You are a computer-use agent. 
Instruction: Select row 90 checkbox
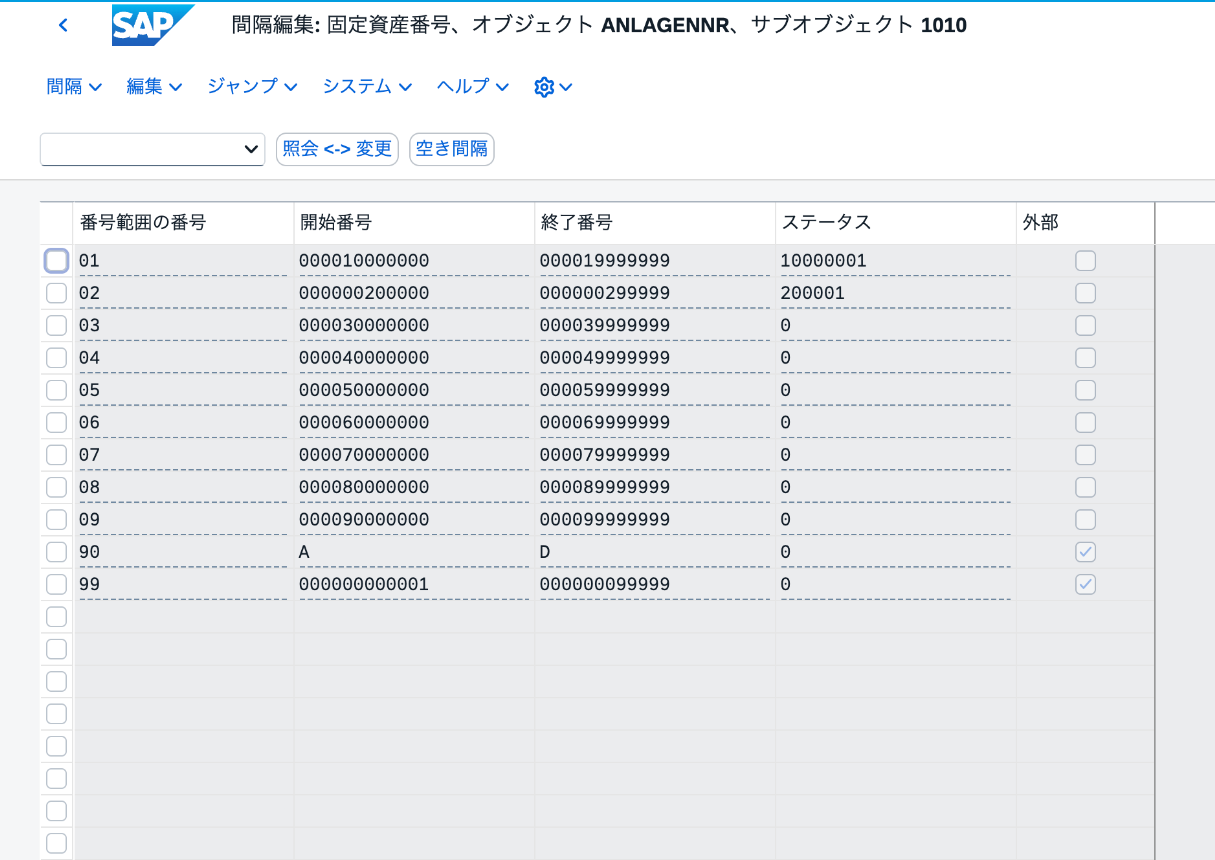pos(57,552)
